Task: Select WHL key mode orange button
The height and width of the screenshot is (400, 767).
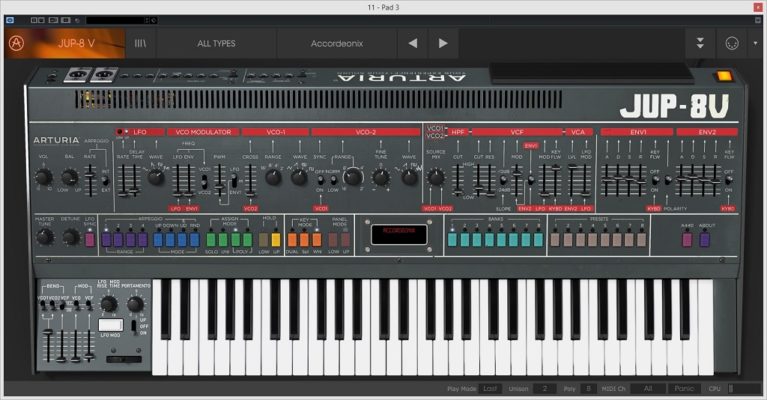Action: pos(317,240)
